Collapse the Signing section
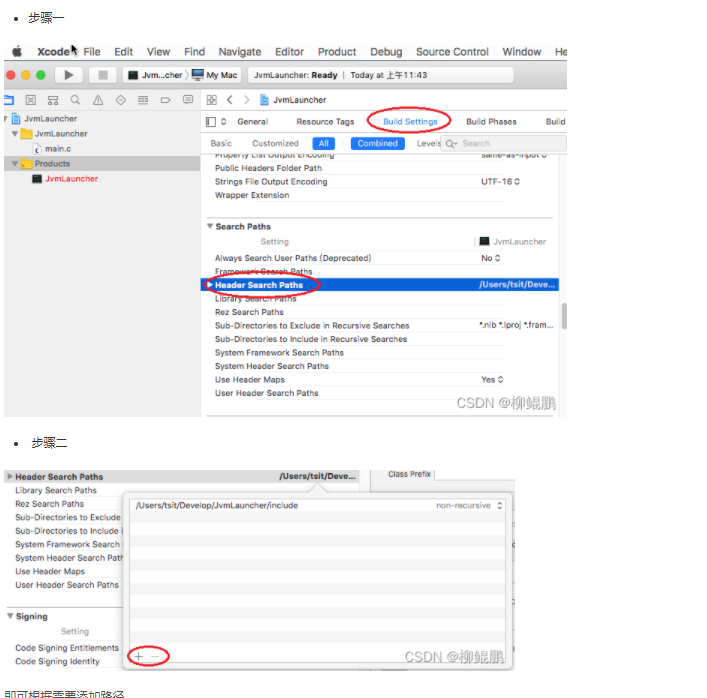 10,616
